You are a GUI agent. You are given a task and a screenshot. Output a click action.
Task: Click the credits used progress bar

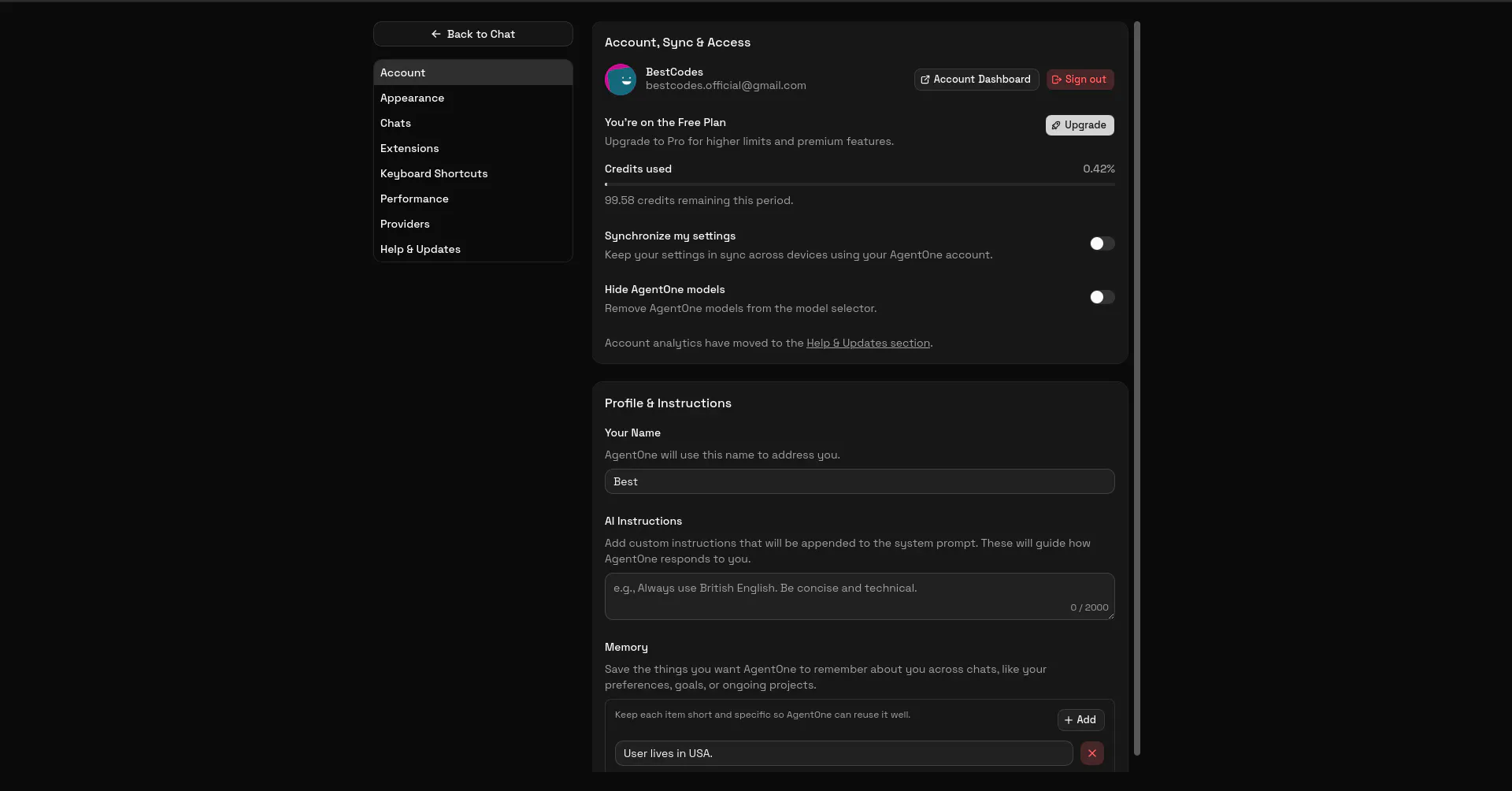click(x=859, y=184)
